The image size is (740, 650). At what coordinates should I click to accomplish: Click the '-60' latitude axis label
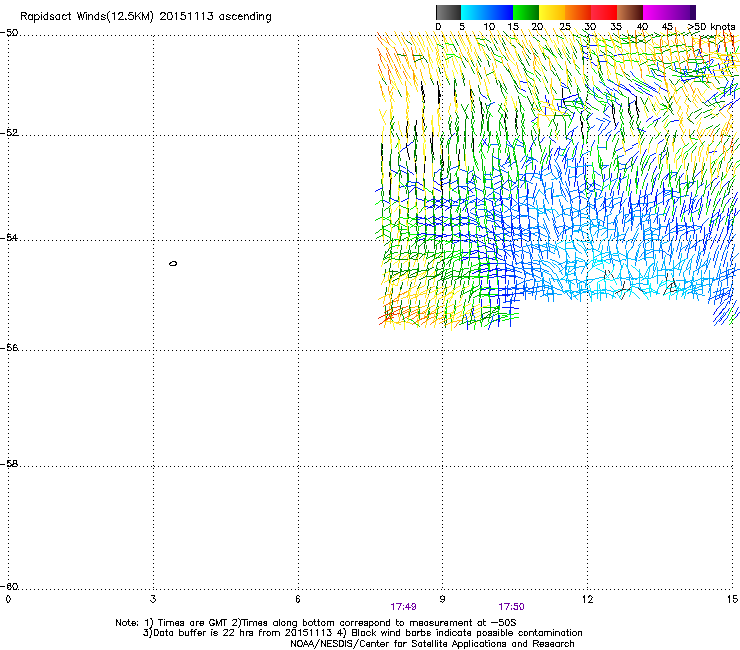click(x=9, y=586)
